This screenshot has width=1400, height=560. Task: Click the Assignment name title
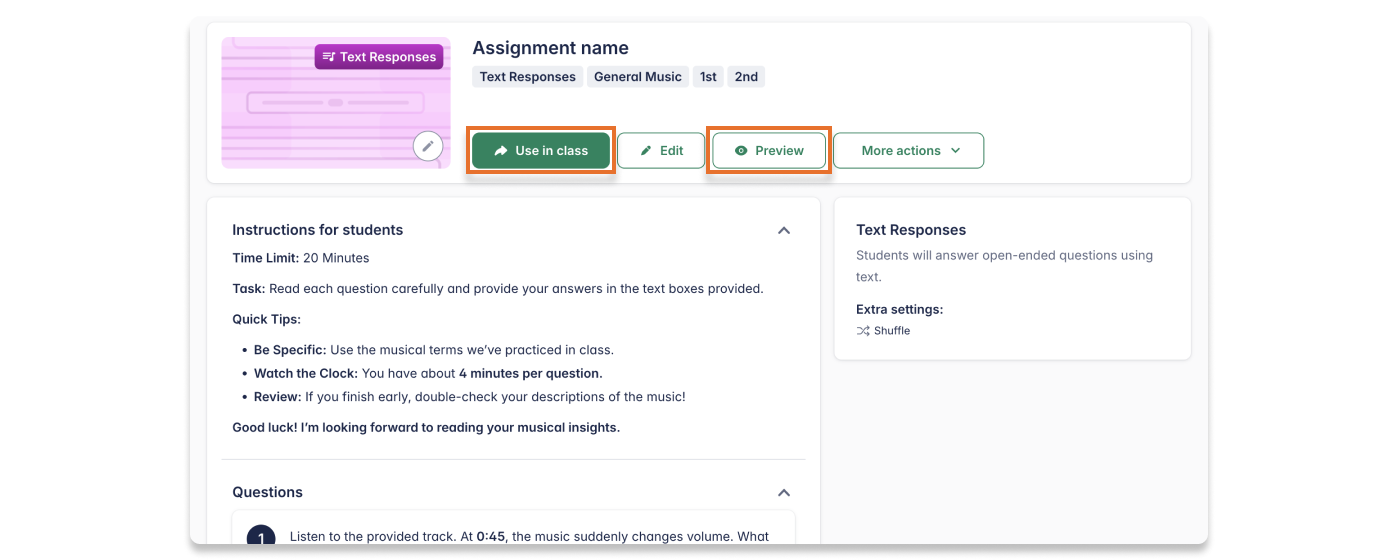click(550, 48)
